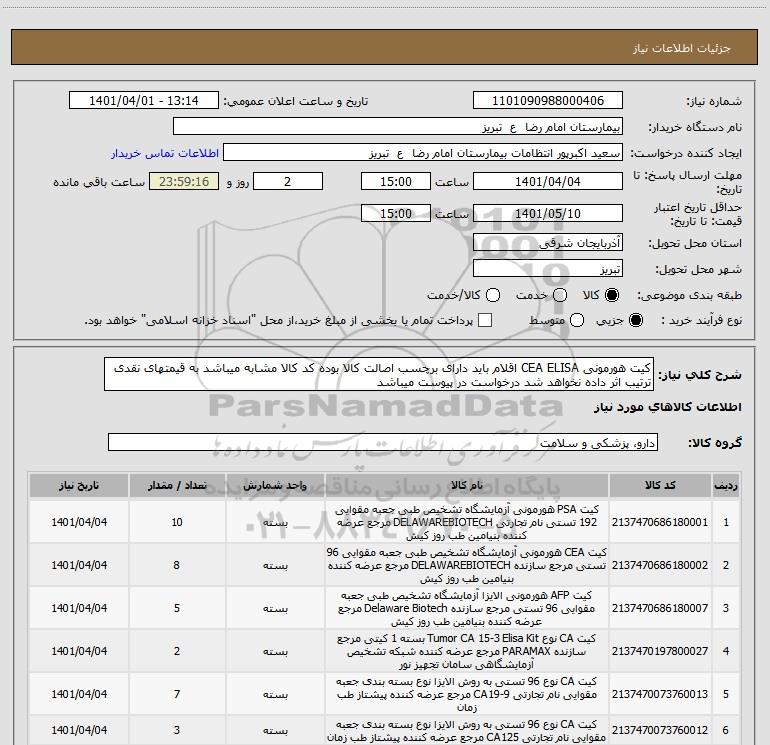Click the CEA kit item name in row 2
This screenshot has height=745, width=770.
click(x=467, y=565)
